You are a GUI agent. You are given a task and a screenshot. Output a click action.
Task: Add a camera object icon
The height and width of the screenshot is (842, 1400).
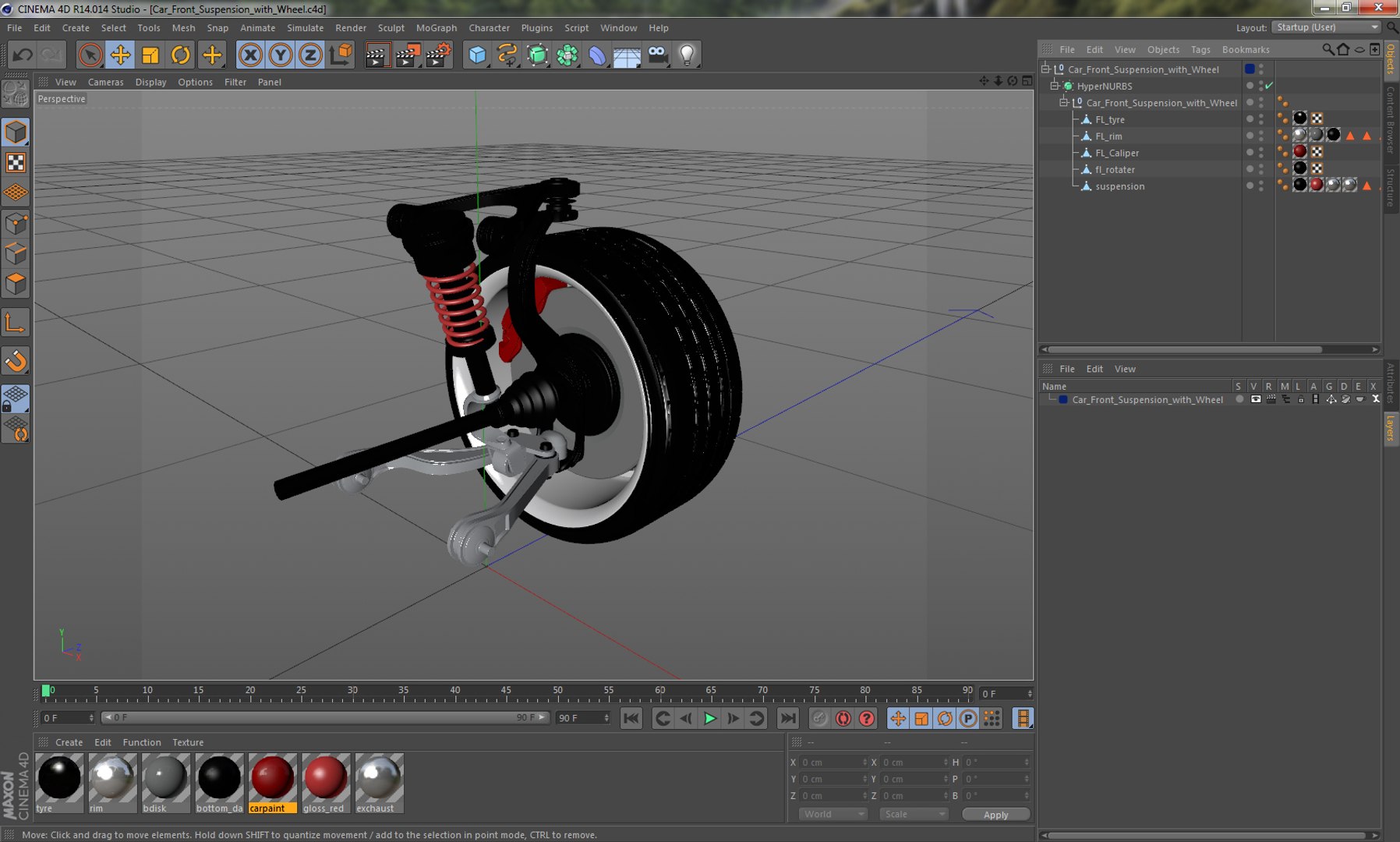click(x=658, y=55)
